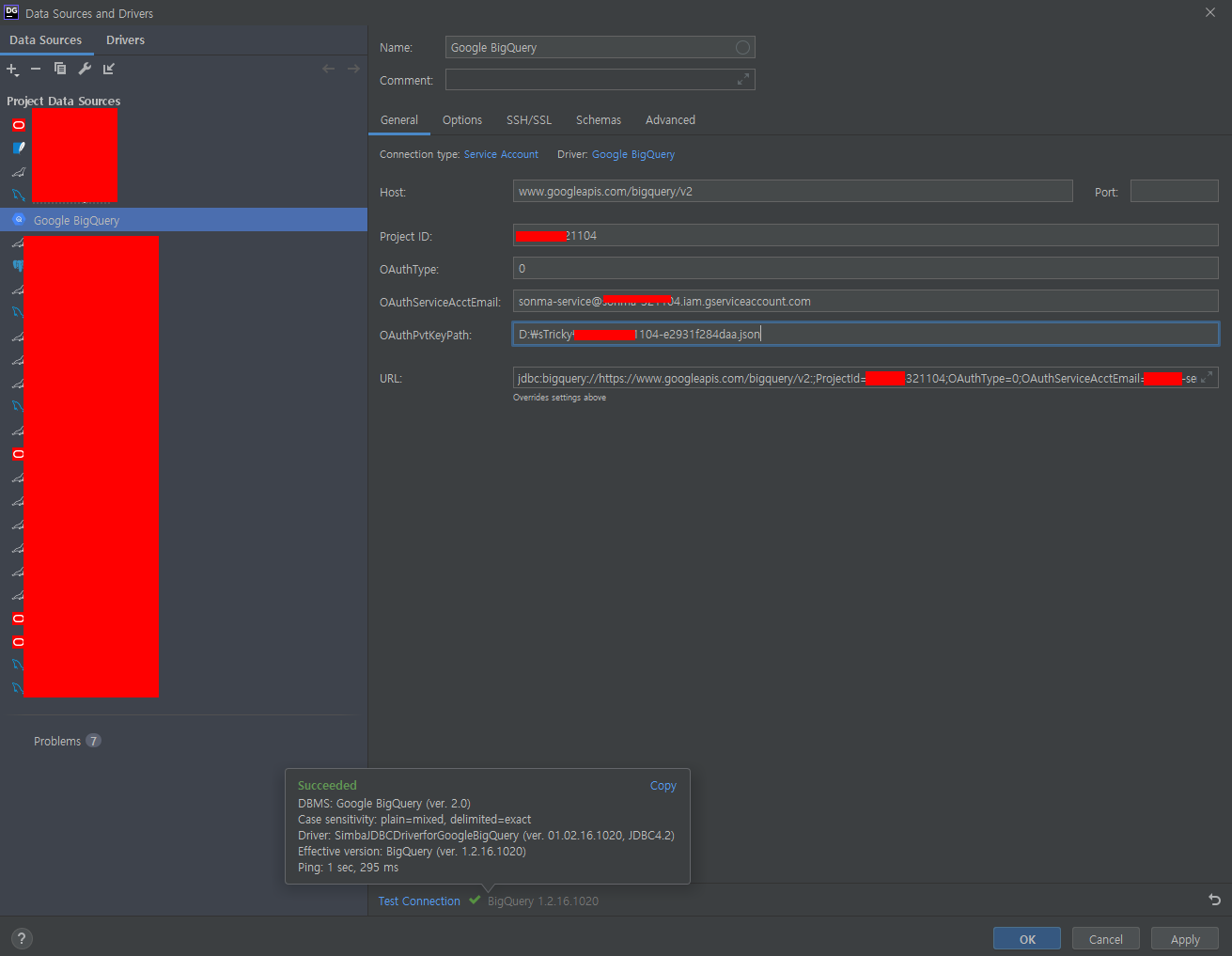Open the Options tab
This screenshot has width=1232, height=956.
[462, 120]
